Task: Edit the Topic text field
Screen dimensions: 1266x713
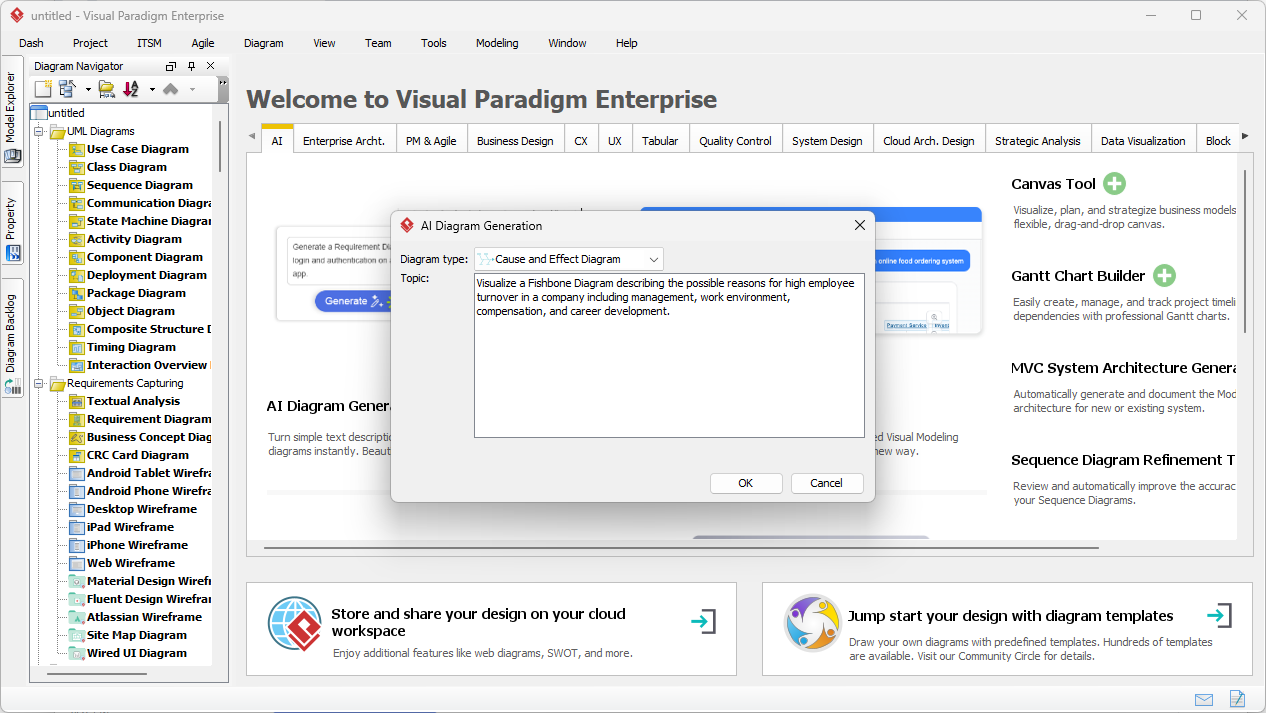Action: [x=669, y=355]
